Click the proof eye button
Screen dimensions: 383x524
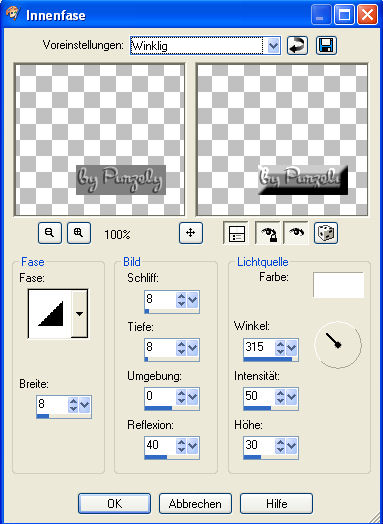click(x=296, y=233)
